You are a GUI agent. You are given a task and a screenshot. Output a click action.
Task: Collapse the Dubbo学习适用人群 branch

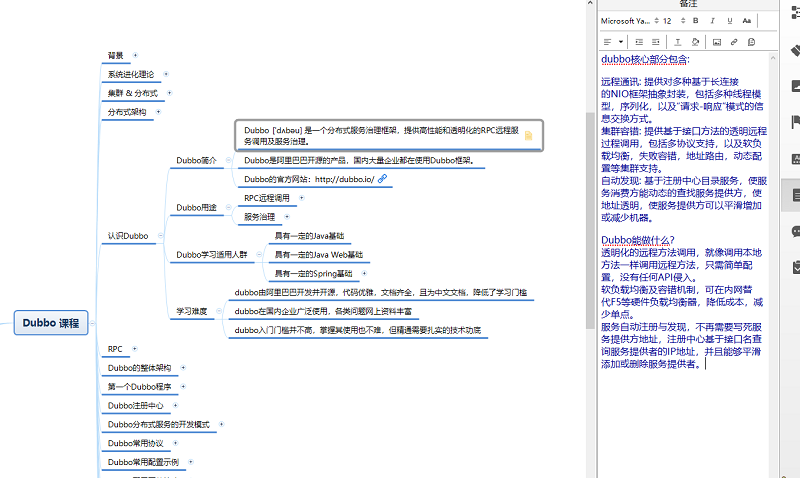[x=259, y=255]
